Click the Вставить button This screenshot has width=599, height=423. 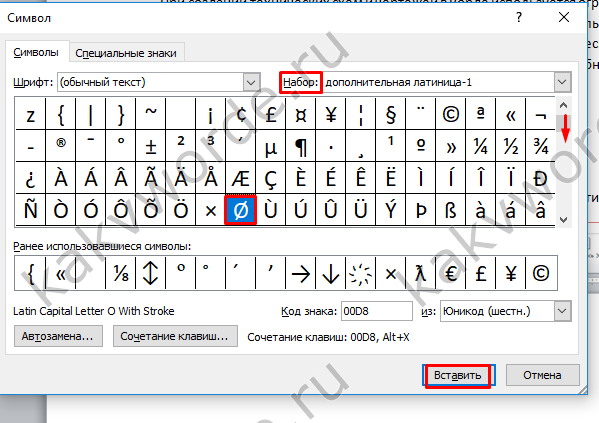[458, 375]
